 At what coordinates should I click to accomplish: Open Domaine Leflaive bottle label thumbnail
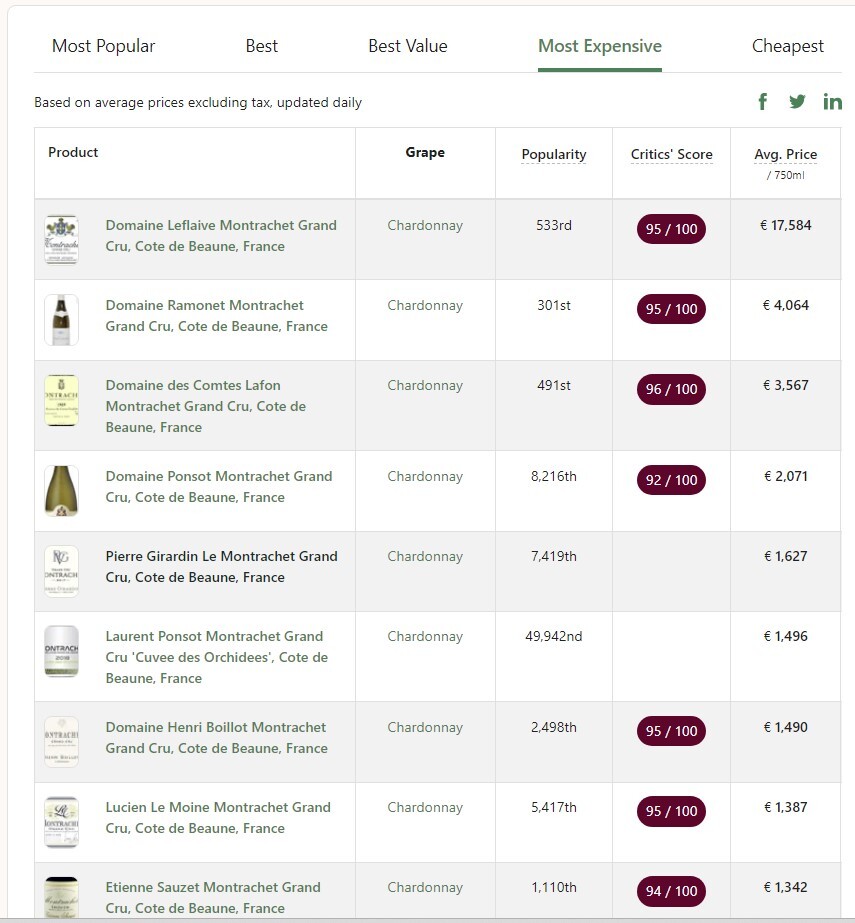(61, 240)
